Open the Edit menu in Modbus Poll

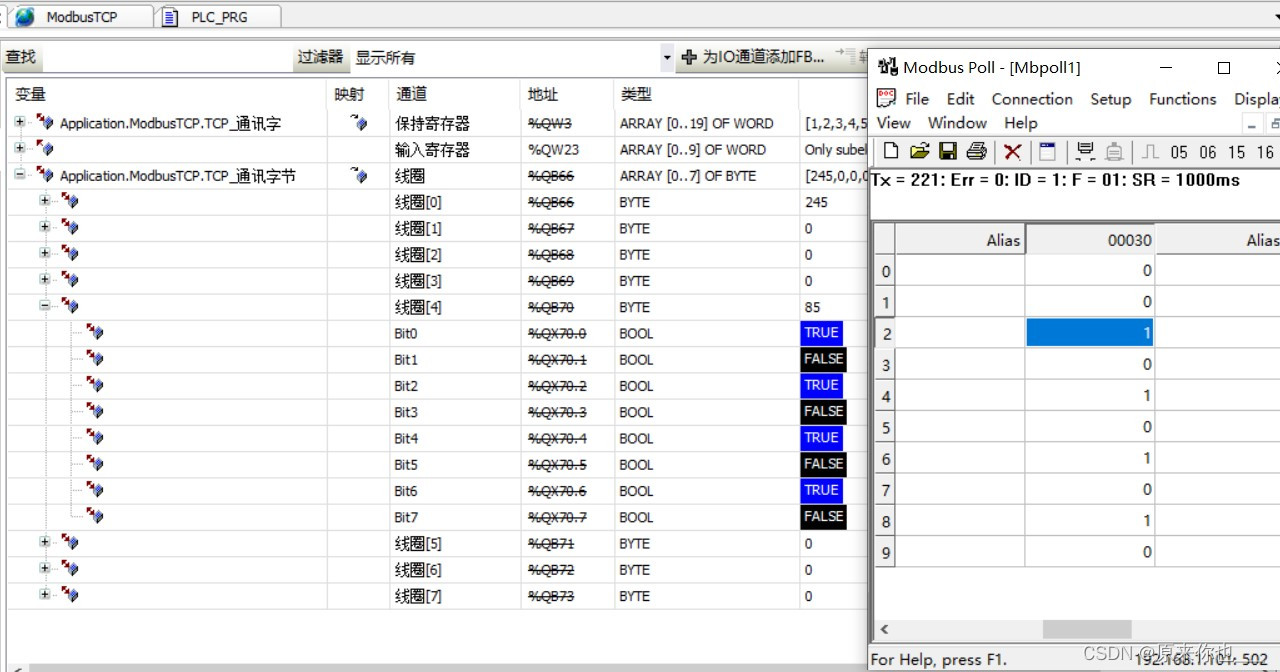tap(960, 99)
